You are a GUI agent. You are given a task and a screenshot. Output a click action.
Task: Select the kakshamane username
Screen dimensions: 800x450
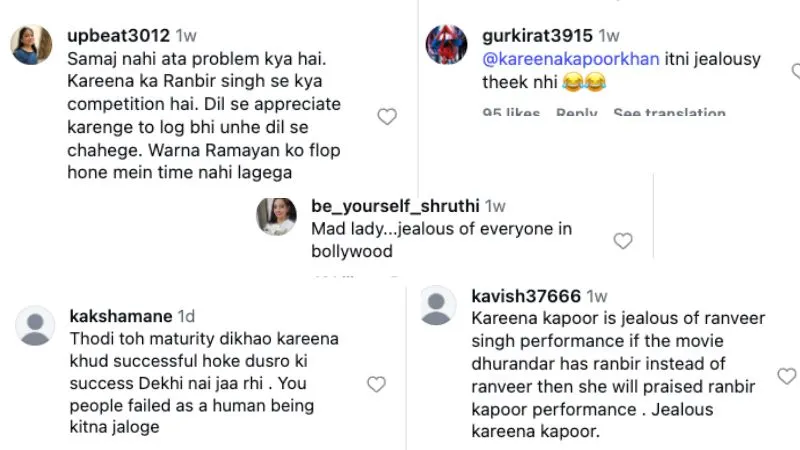click(x=121, y=316)
